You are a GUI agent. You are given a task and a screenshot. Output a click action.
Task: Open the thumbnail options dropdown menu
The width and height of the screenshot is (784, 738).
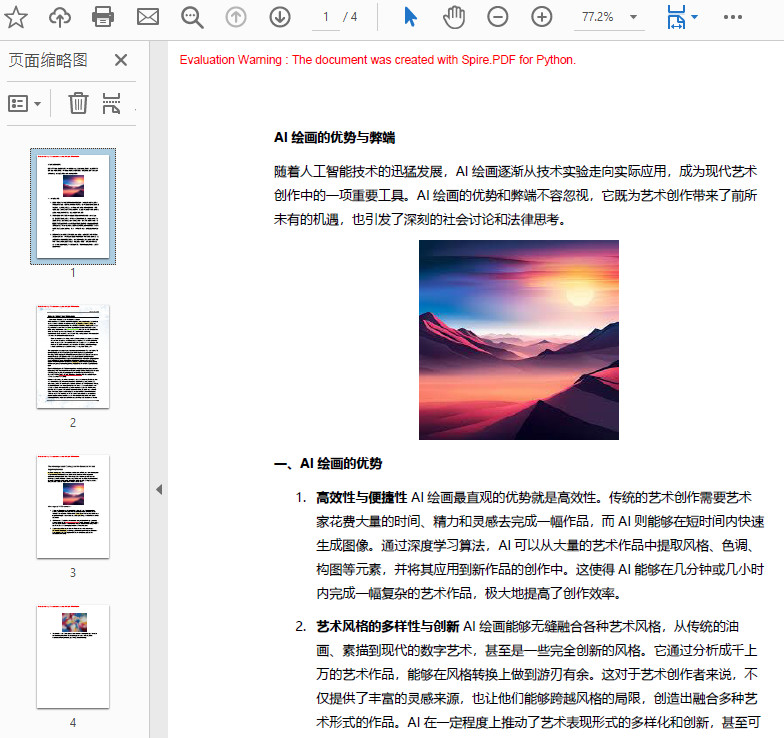[x=24, y=104]
